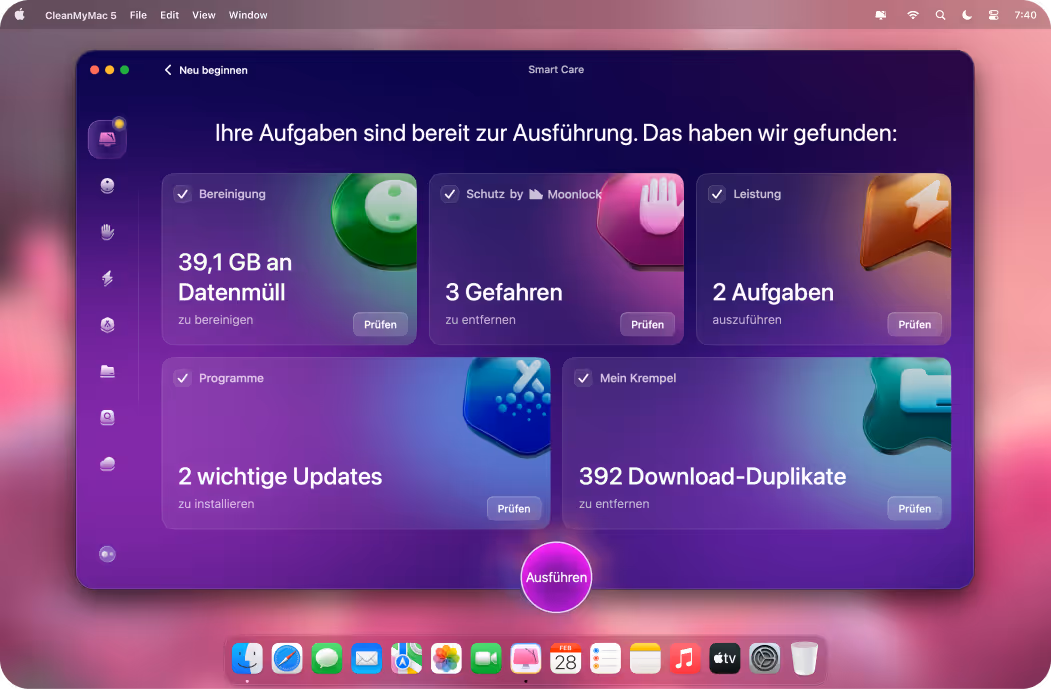Image resolution: width=1051 pixels, height=689 pixels.
Task: Open the assistant icon at sidebar bottom
Action: 107,554
